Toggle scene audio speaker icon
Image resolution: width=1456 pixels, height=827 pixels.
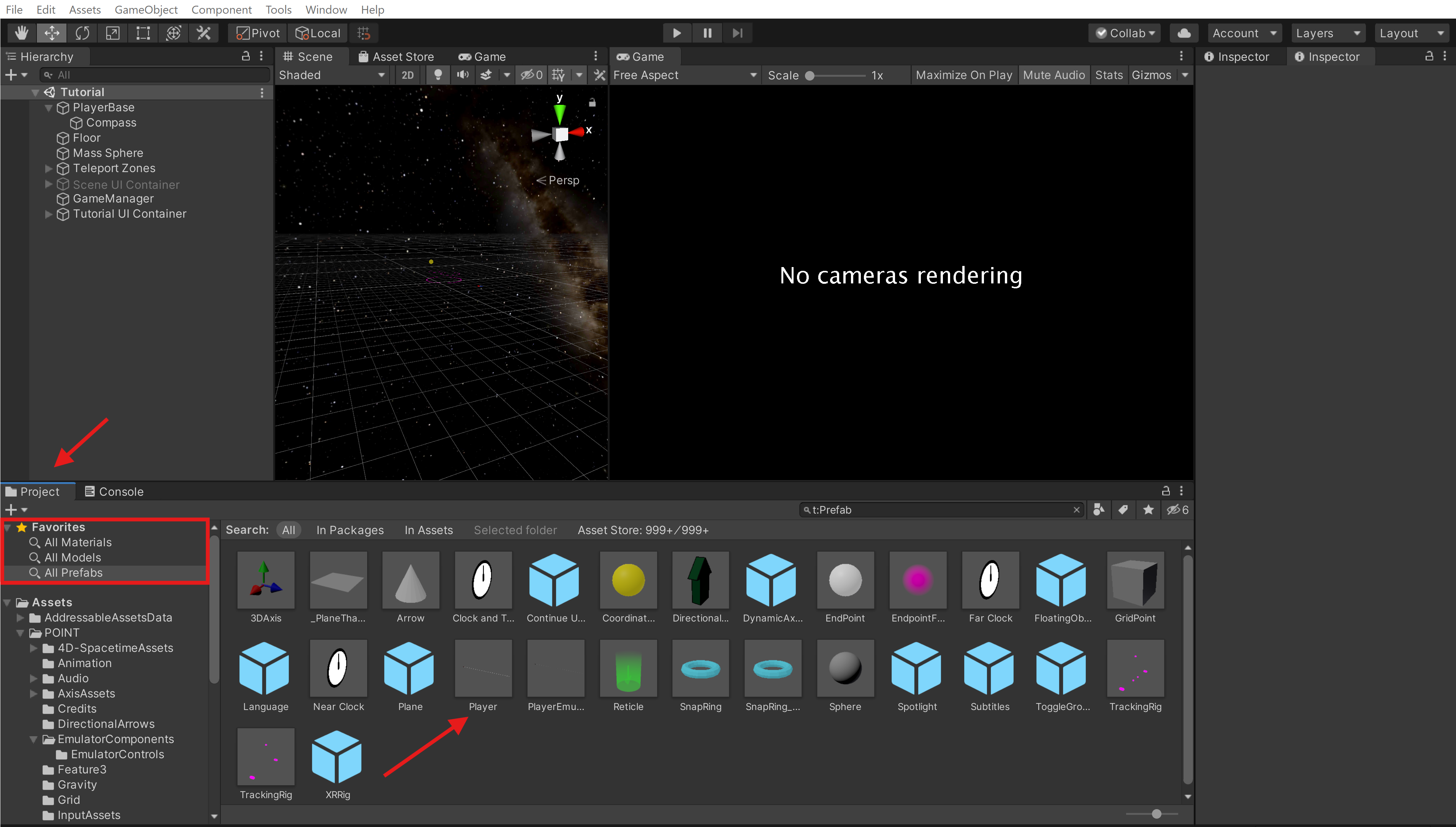463,75
